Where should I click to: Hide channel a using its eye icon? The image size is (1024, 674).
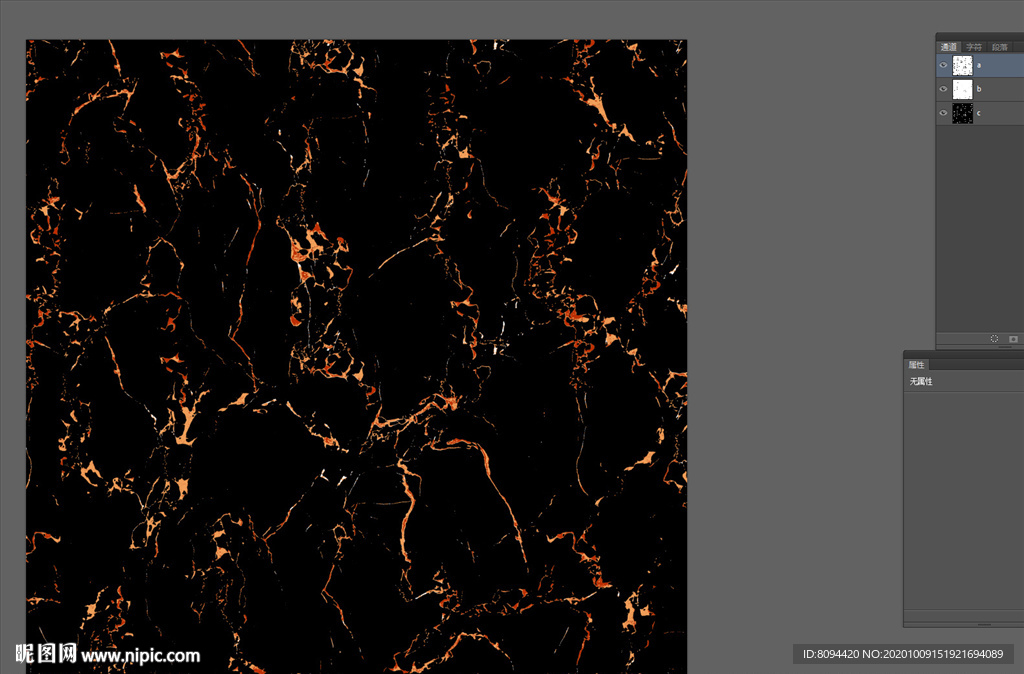point(943,65)
